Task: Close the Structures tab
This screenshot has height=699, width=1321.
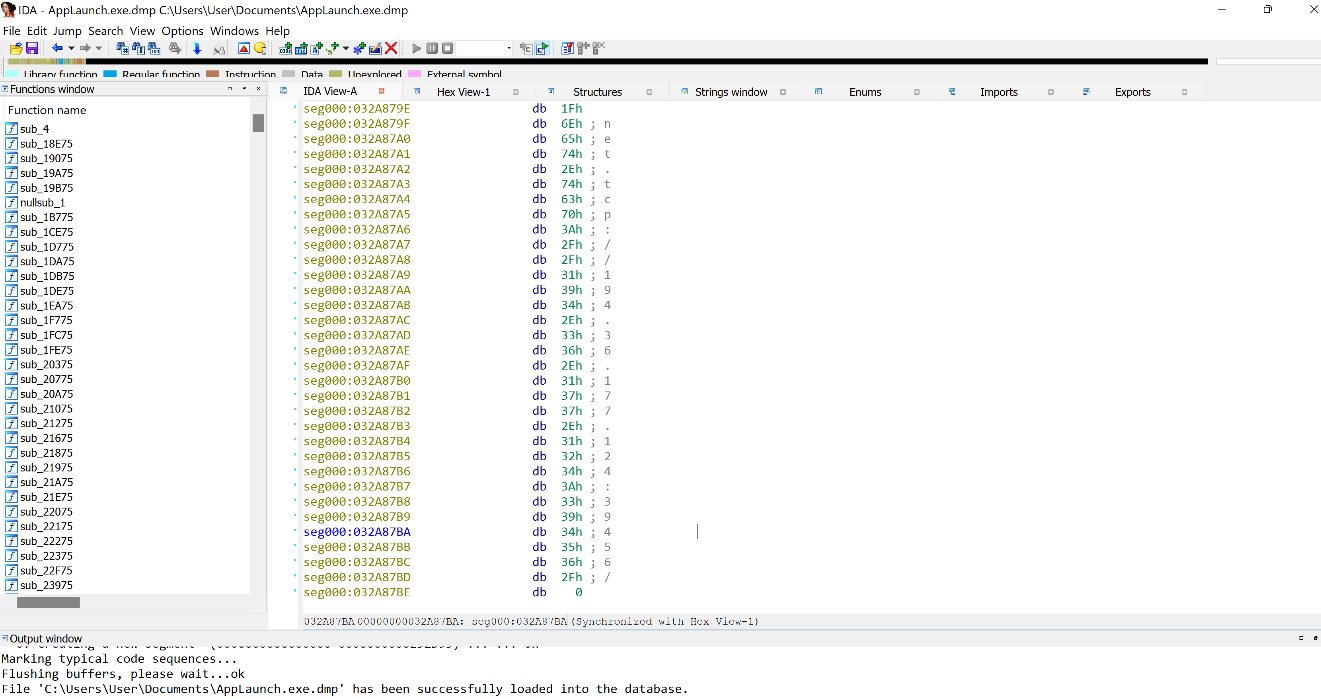Action: click(649, 92)
